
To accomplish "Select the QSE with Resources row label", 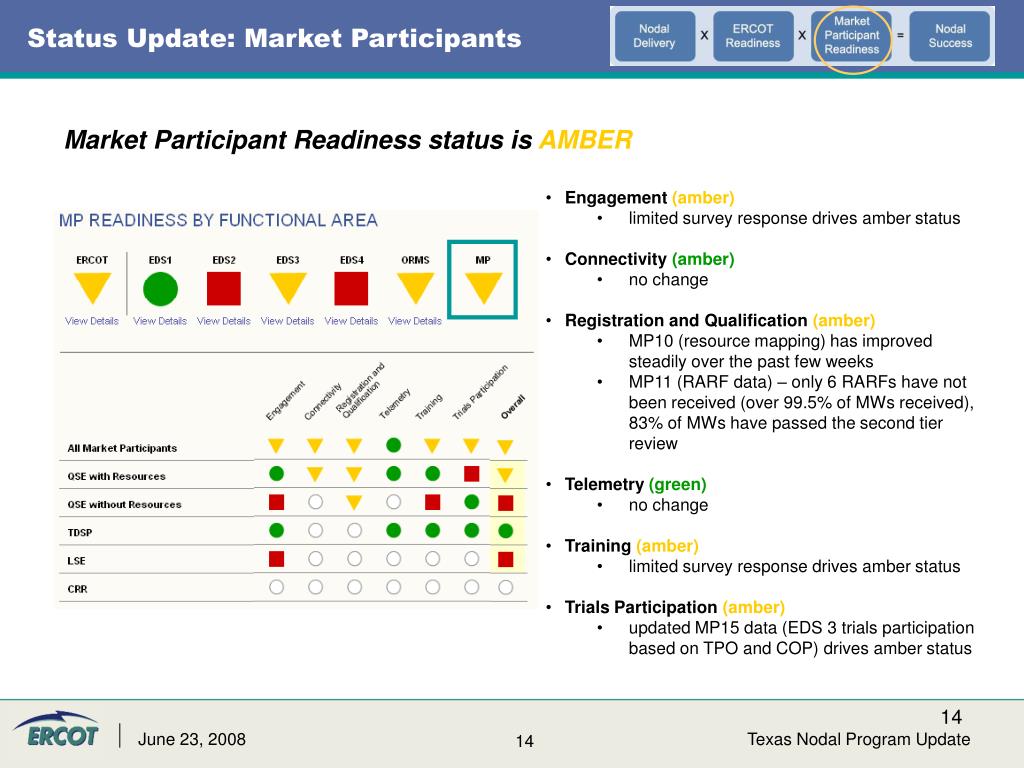I will click(x=116, y=476).
